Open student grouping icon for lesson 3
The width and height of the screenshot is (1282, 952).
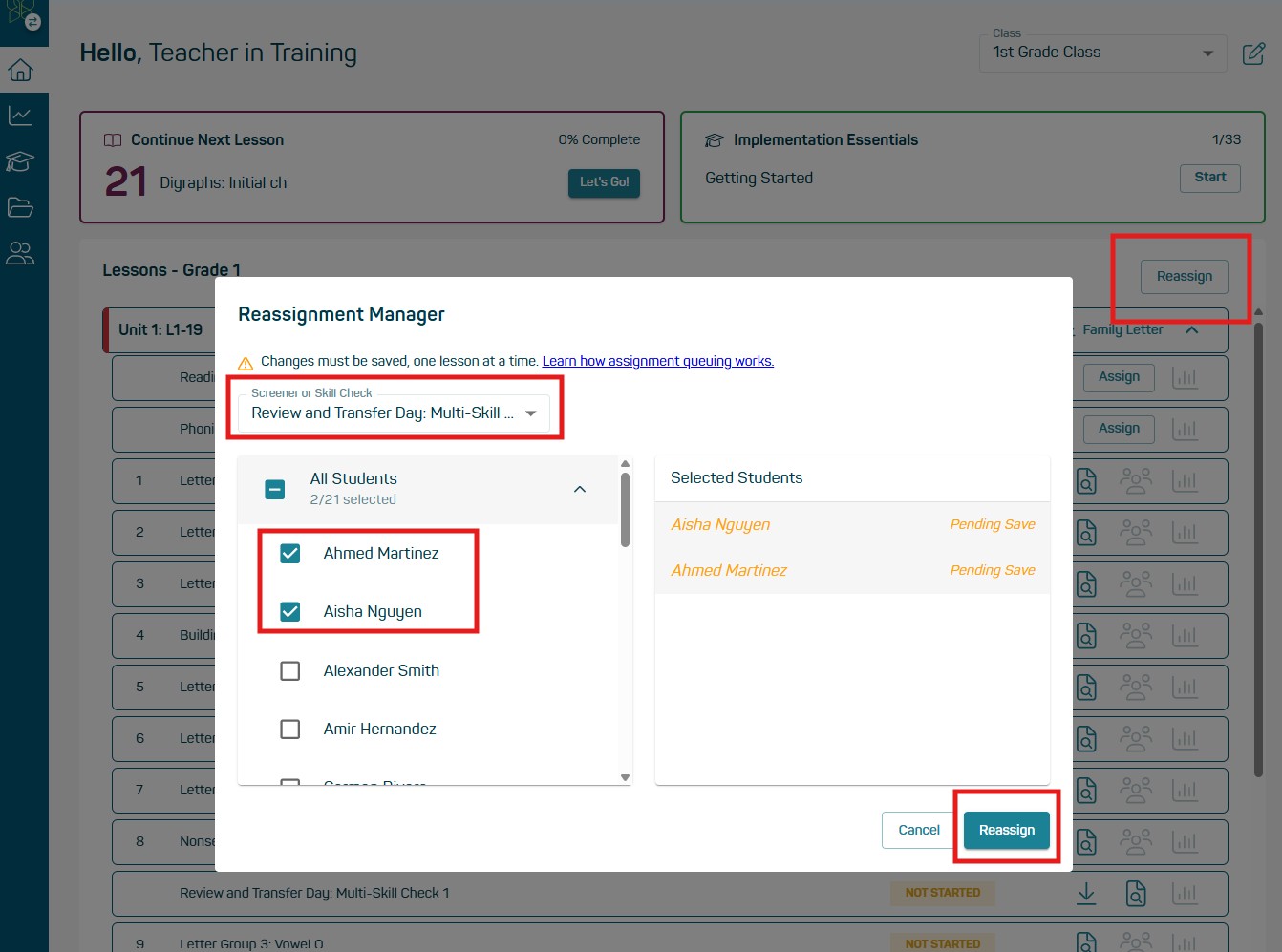pyautogui.click(x=1136, y=583)
